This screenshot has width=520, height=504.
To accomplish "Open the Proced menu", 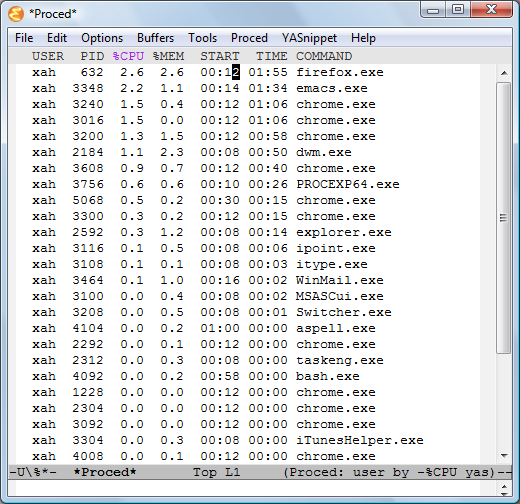I will point(249,38).
